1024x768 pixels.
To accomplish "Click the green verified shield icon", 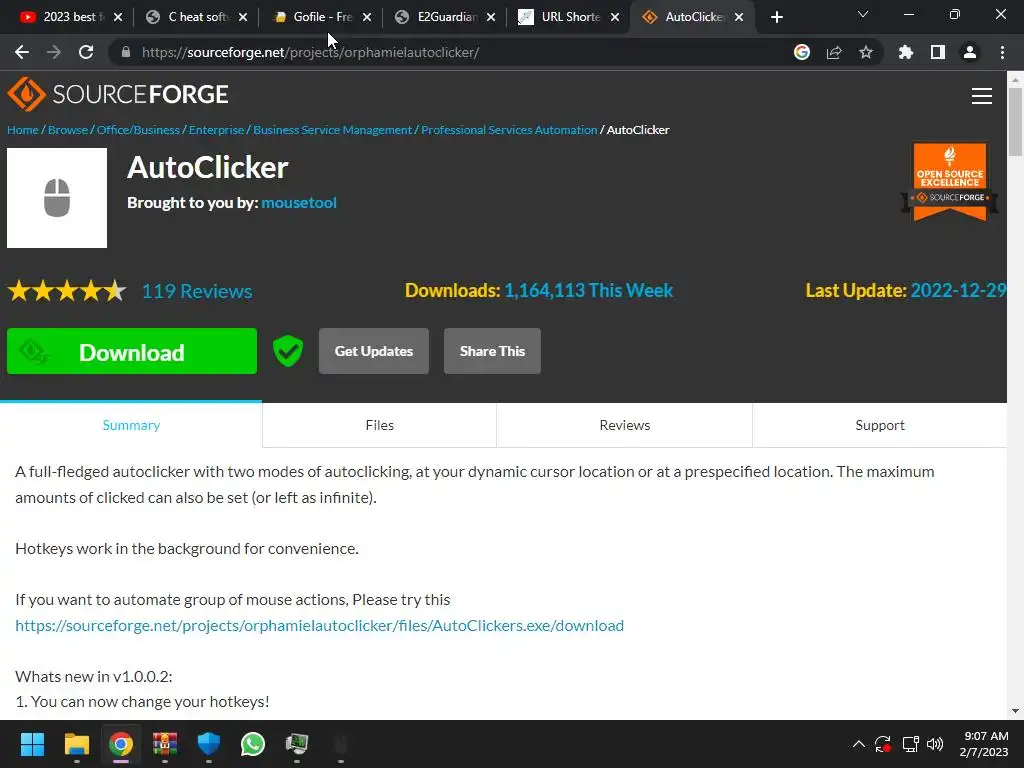I will (x=288, y=351).
